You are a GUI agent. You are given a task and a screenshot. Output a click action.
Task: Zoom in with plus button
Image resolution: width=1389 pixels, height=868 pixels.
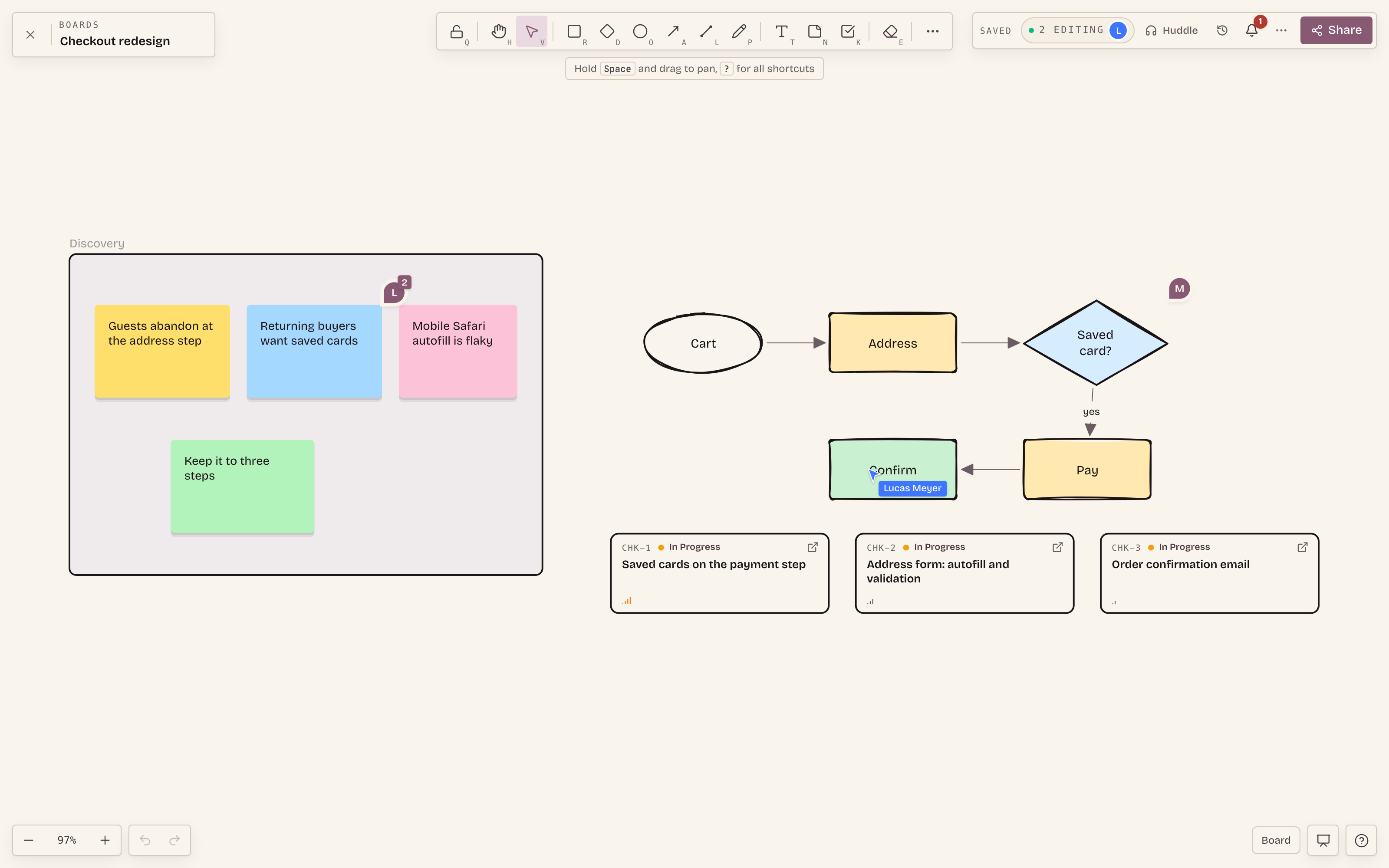[x=105, y=841]
